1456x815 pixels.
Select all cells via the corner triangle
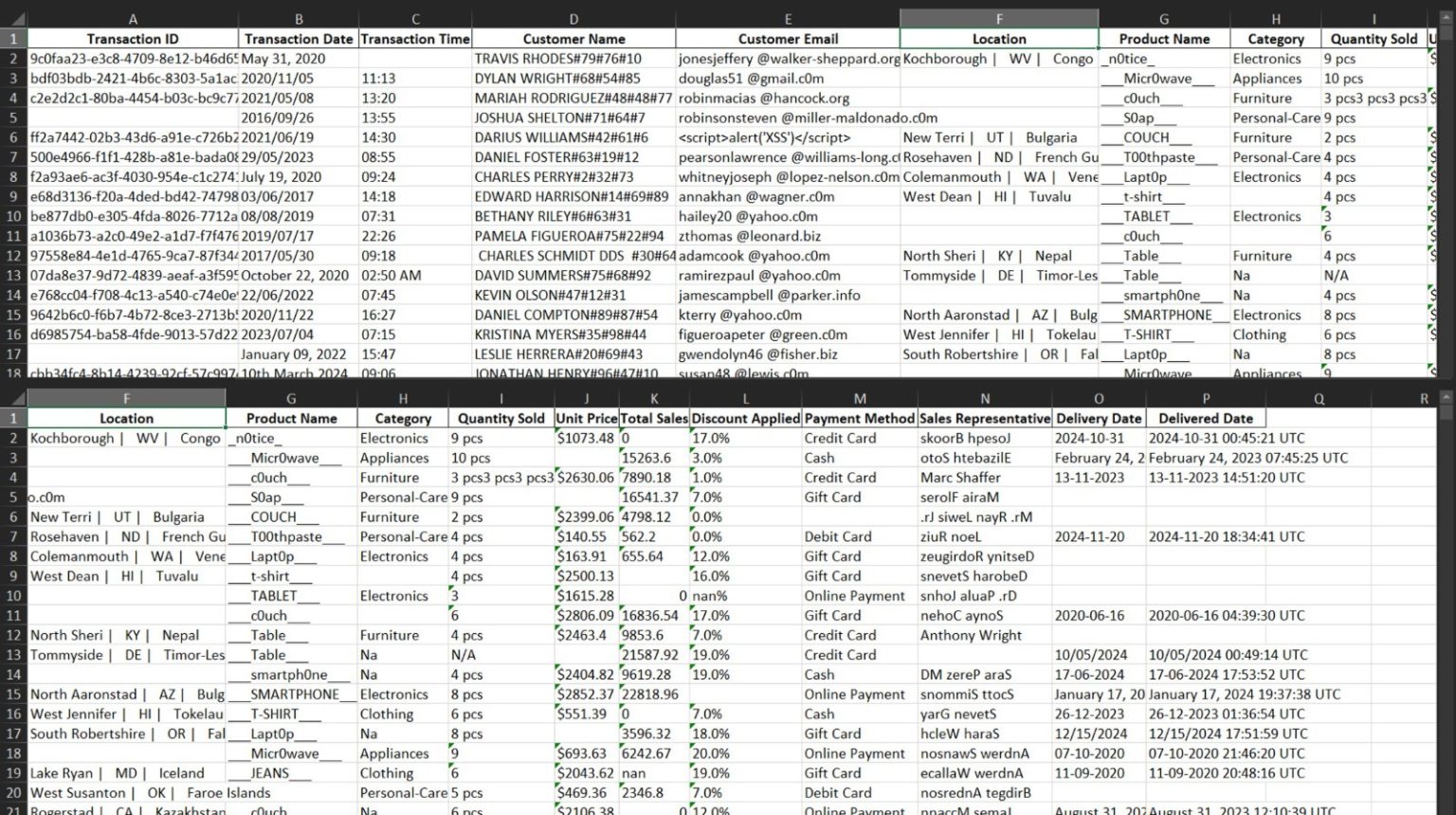[x=15, y=18]
